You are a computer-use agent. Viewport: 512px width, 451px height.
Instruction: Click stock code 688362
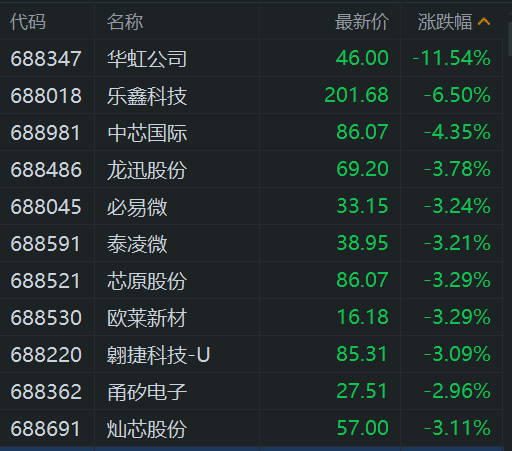(46, 392)
